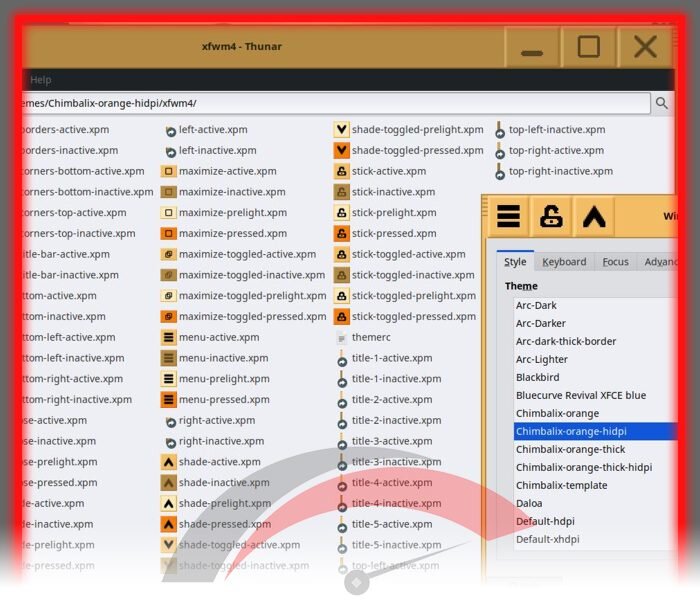Viewport: 700px width, 600px height.
Task: Select themerc file icon
Action: (x=342, y=338)
